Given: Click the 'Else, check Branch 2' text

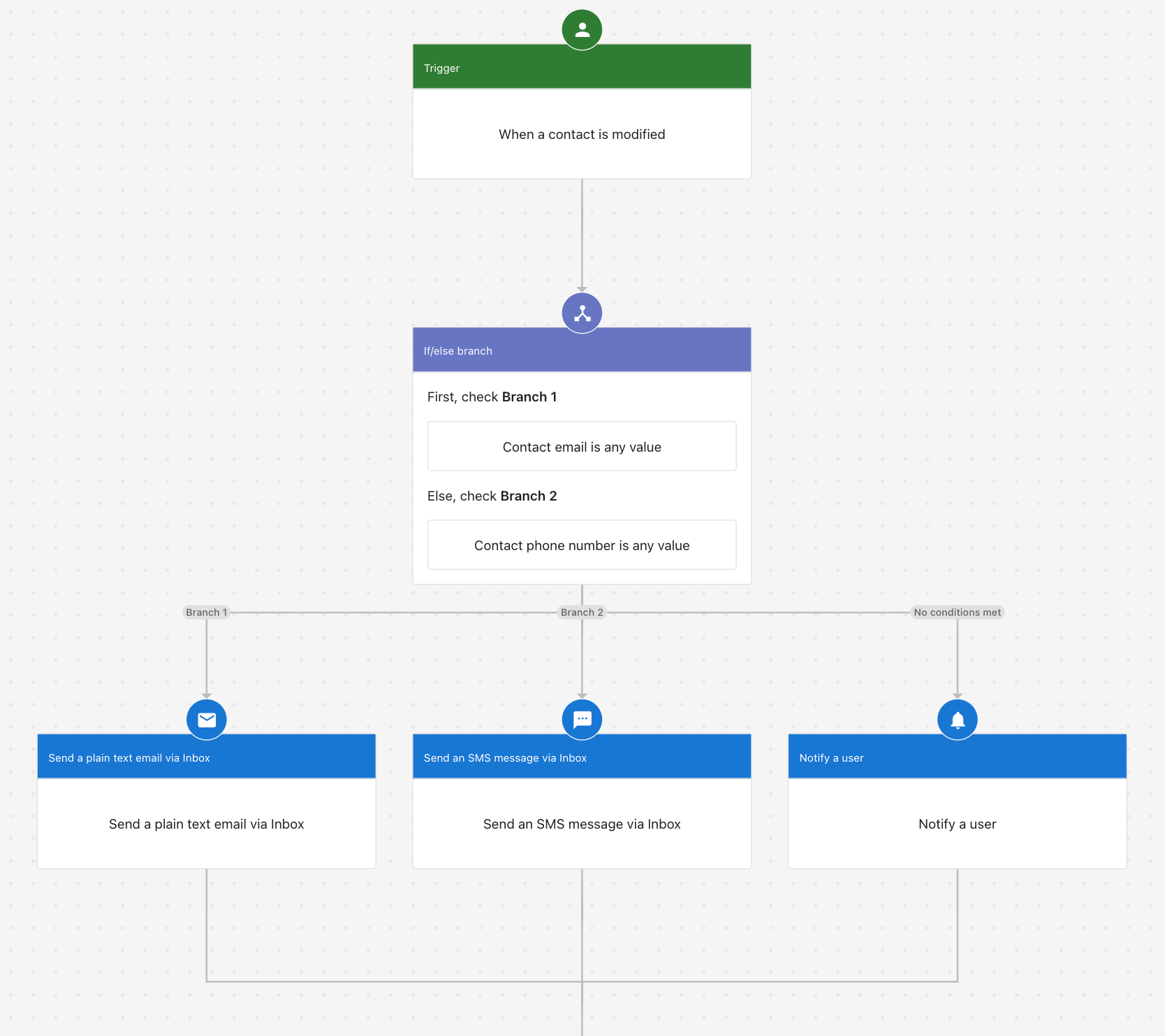Looking at the screenshot, I should 492,496.
